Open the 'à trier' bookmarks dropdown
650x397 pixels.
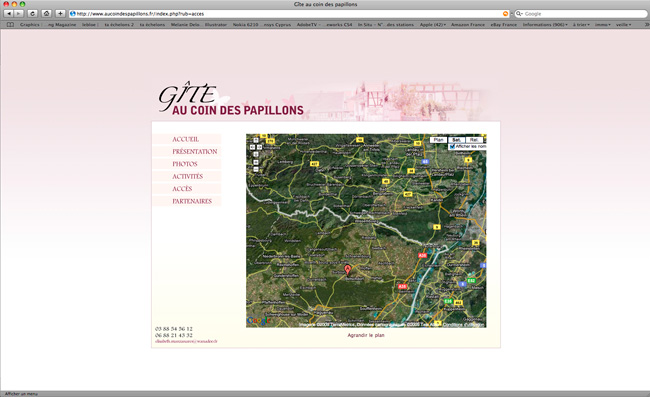click(581, 24)
